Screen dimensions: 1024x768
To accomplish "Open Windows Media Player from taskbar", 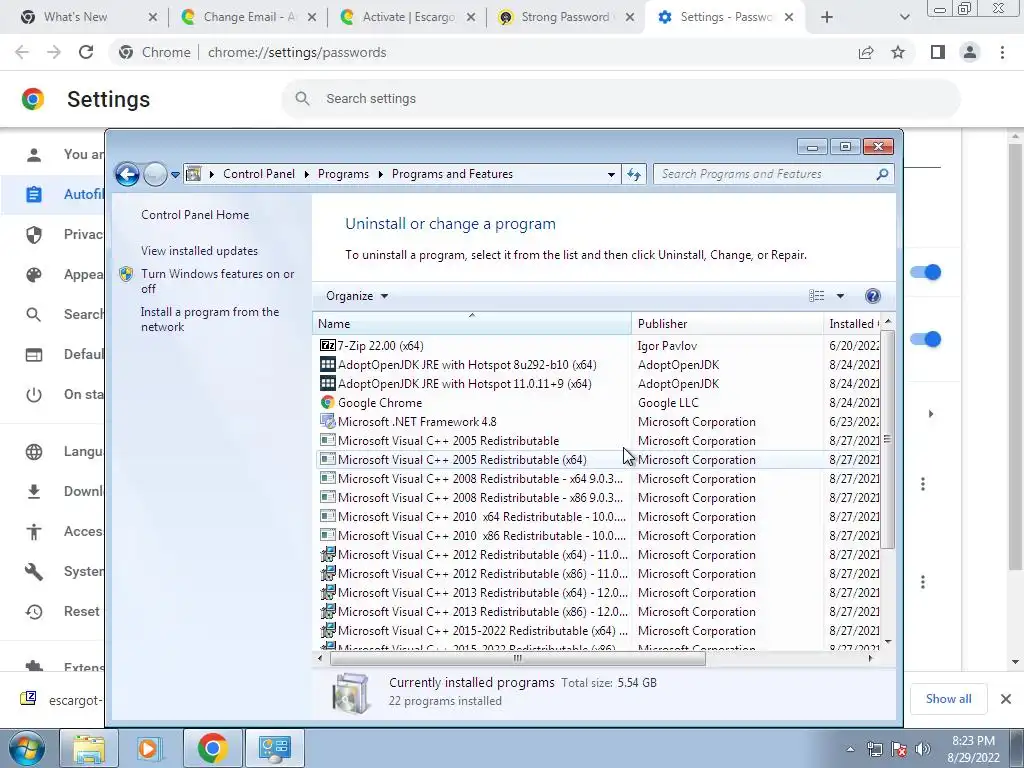I will 150,748.
